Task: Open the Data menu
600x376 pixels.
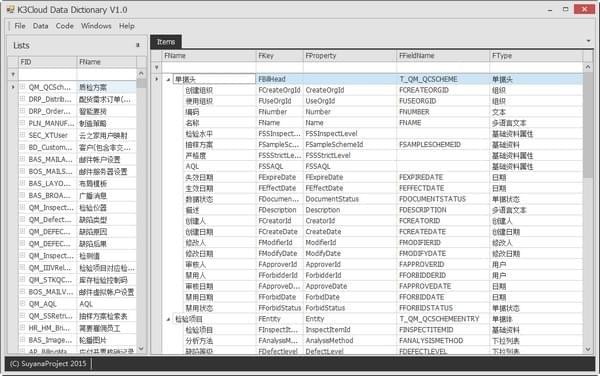Action: pos(40,26)
